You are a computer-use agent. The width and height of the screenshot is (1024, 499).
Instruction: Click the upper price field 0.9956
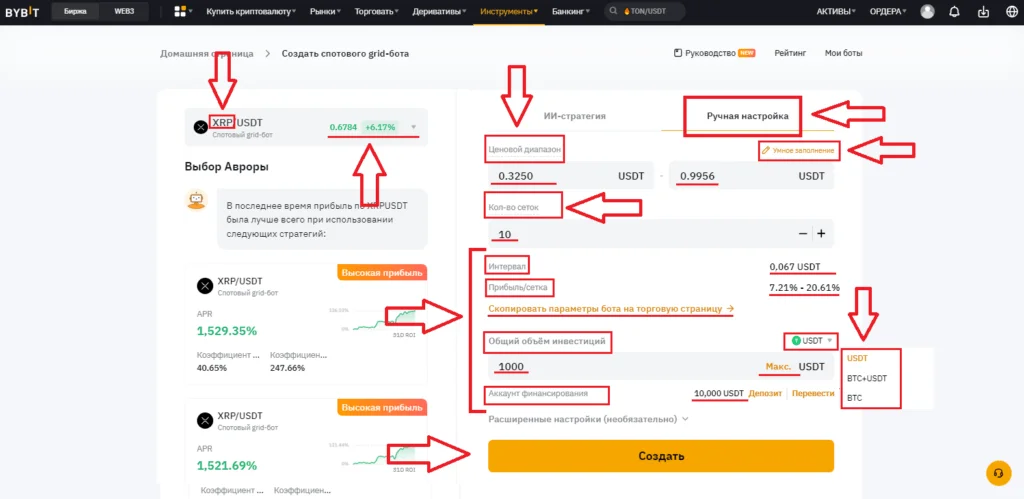click(x=752, y=176)
